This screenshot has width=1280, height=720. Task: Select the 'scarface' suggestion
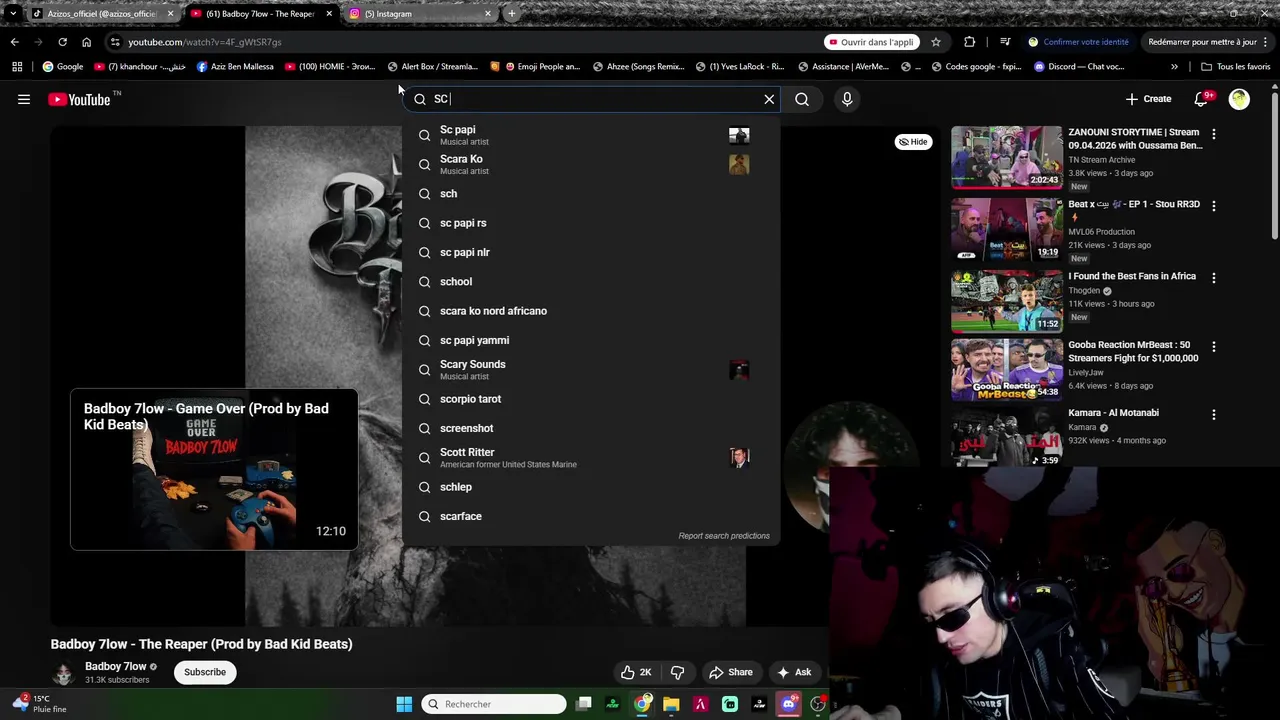590,516
